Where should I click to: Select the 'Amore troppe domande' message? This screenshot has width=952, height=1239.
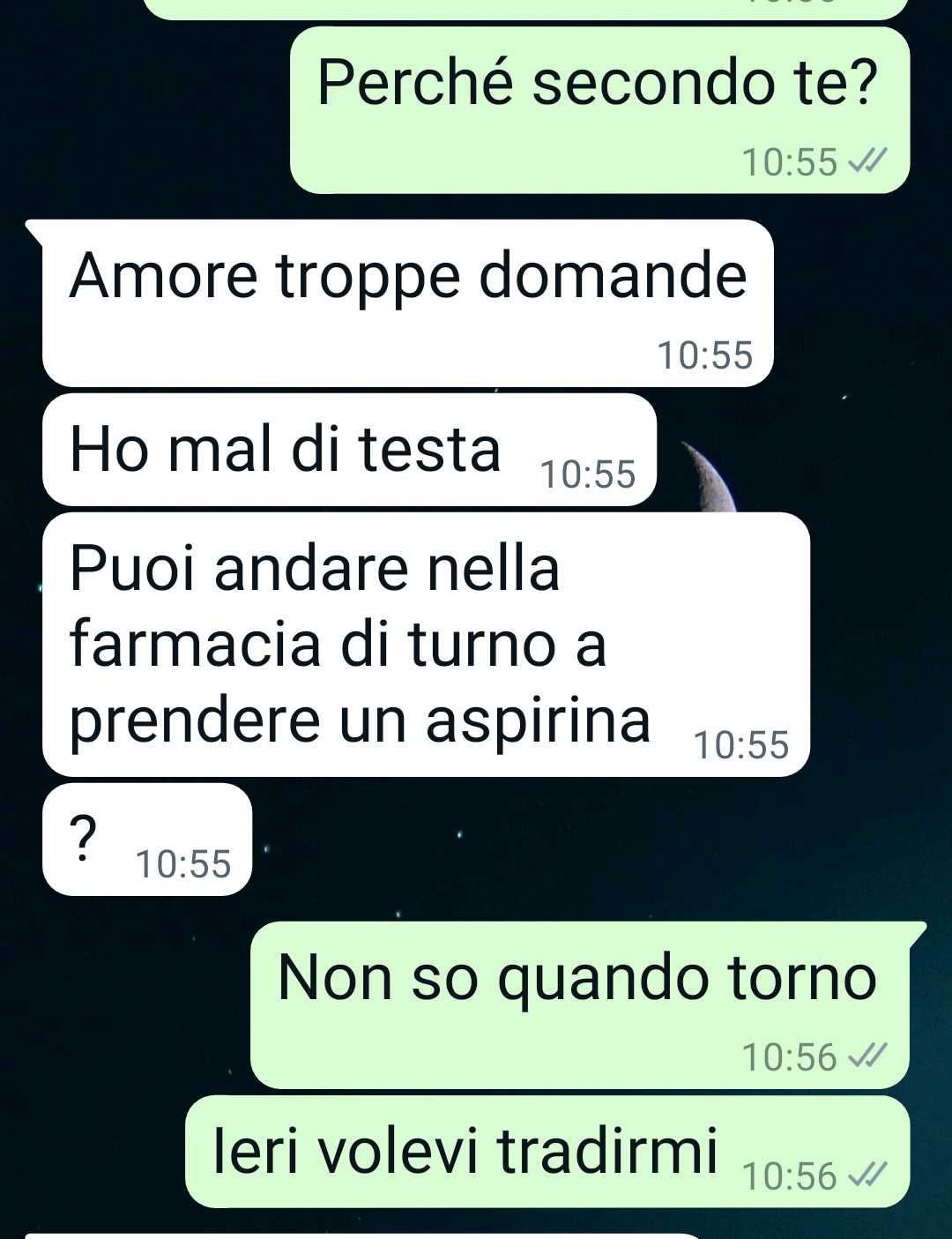(x=407, y=302)
